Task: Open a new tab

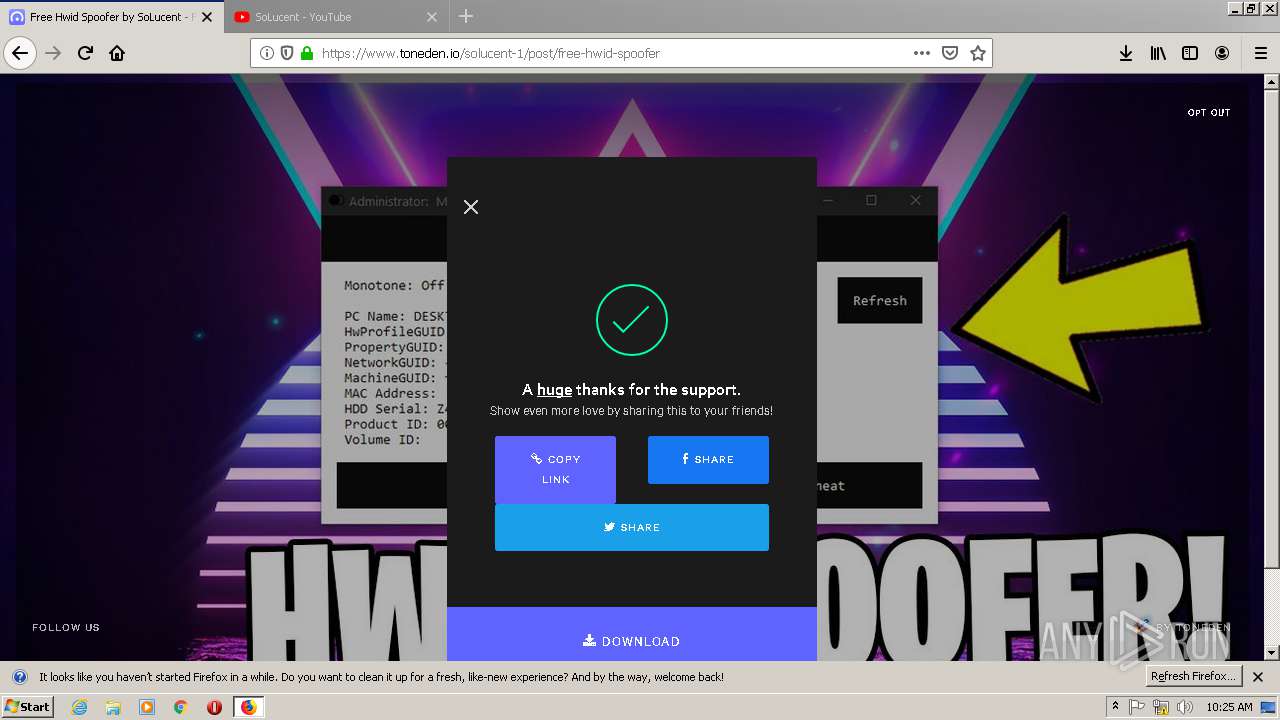Action: coord(466,16)
